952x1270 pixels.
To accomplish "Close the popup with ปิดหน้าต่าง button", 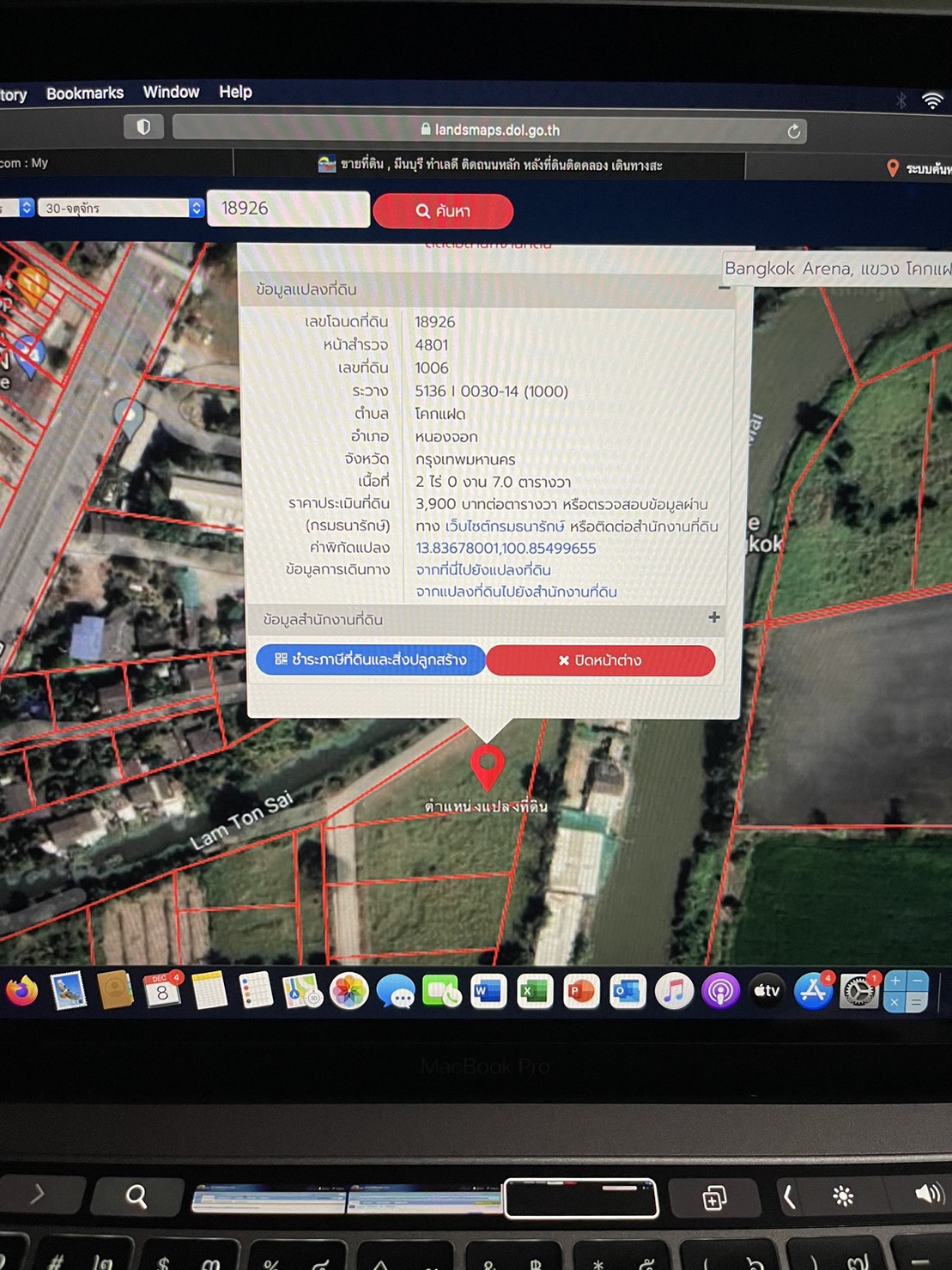I will (x=600, y=660).
